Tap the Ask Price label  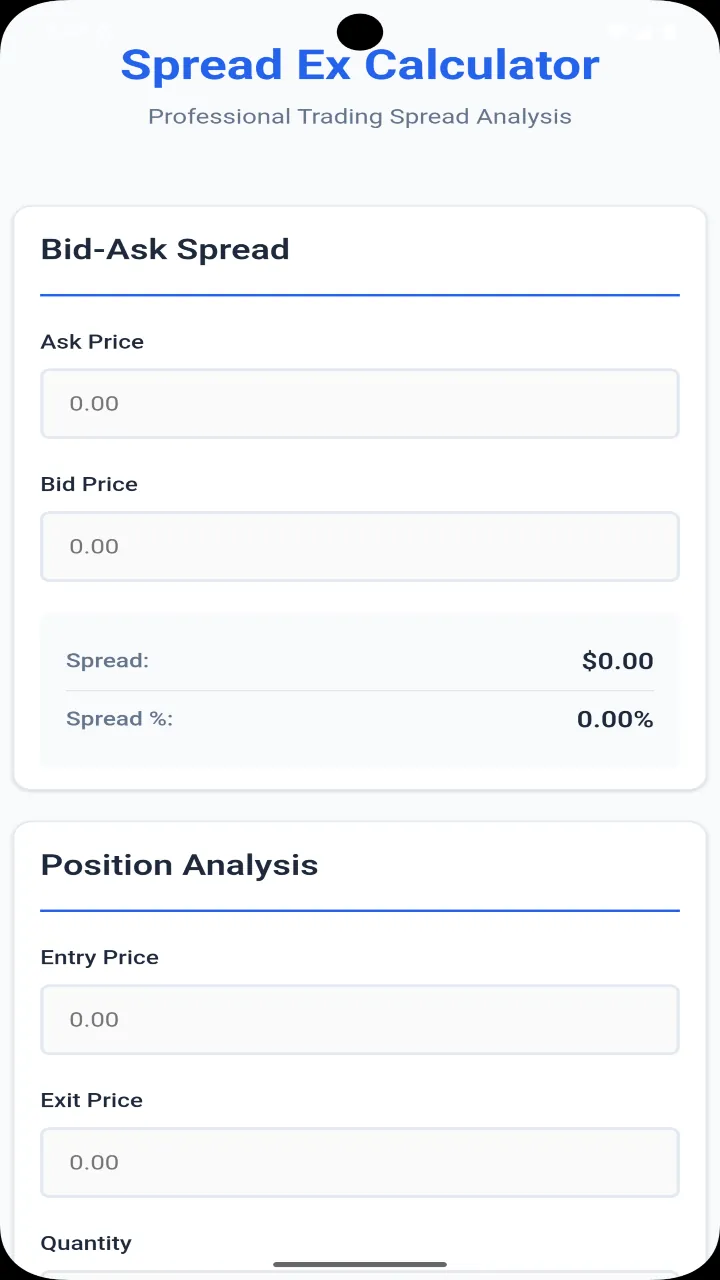coord(92,342)
